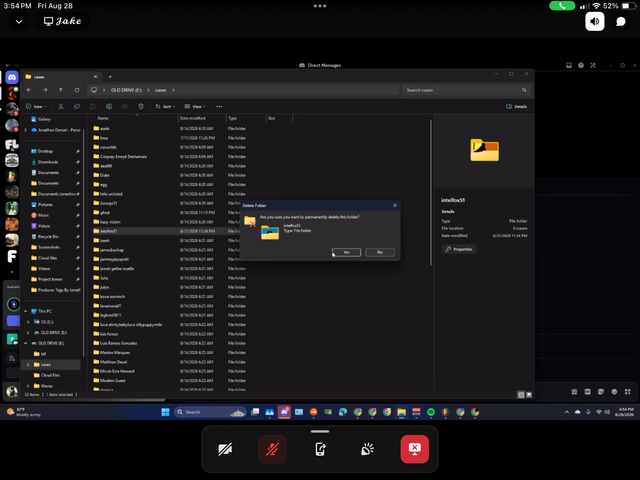
Task: Click the Delete trash icon
Action: click(141, 107)
